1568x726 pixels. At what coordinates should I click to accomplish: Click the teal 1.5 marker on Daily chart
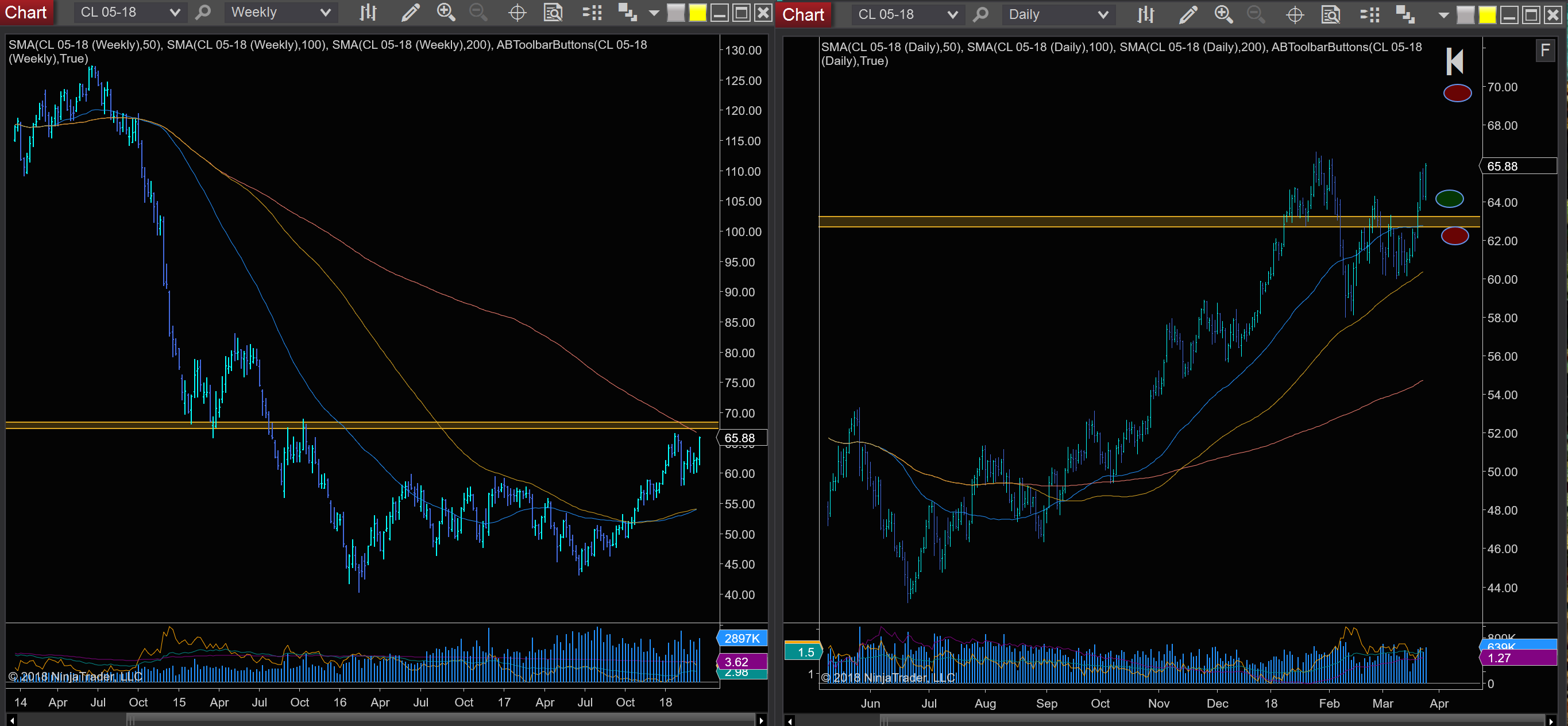point(803,652)
